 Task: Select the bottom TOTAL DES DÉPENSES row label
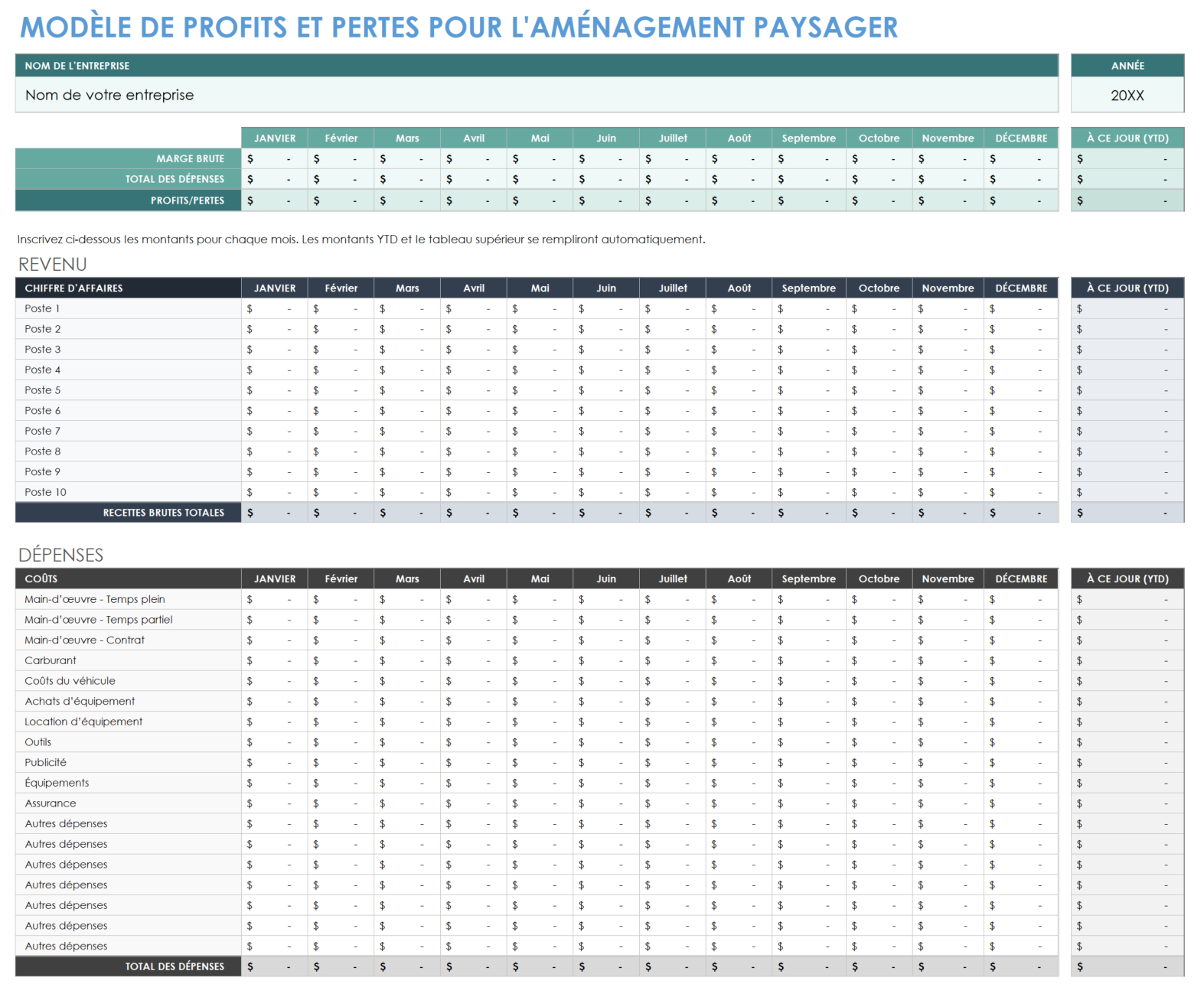pos(175,966)
